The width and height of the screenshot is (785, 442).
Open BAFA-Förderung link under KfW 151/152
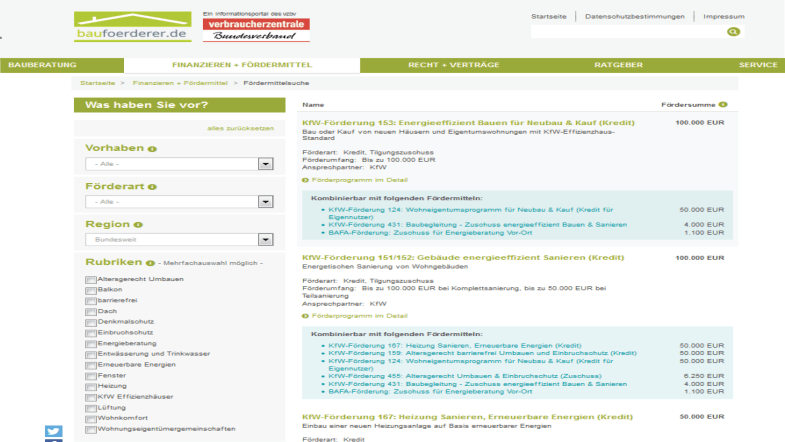[x=430, y=391]
